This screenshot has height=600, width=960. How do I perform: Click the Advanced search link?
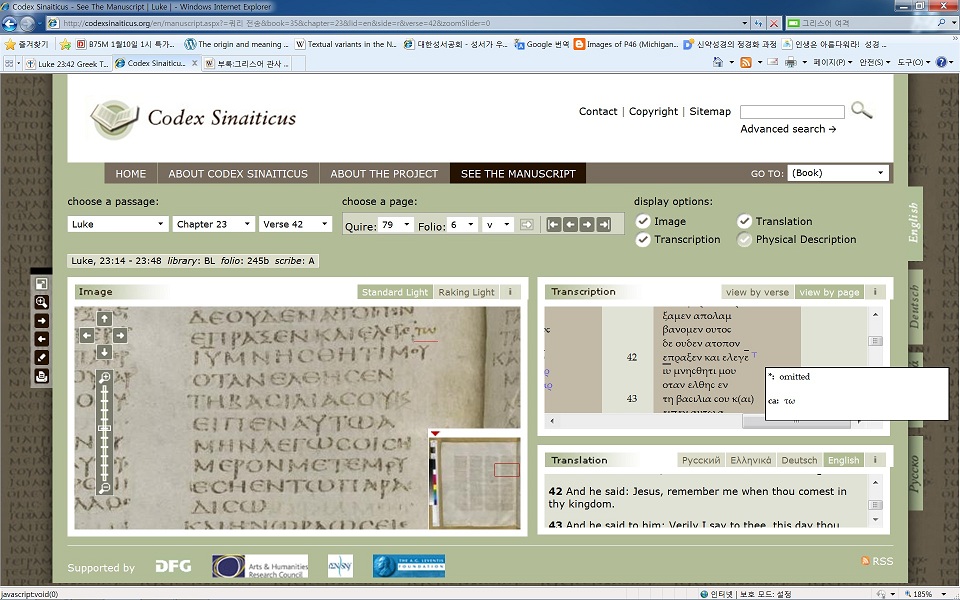click(788, 129)
